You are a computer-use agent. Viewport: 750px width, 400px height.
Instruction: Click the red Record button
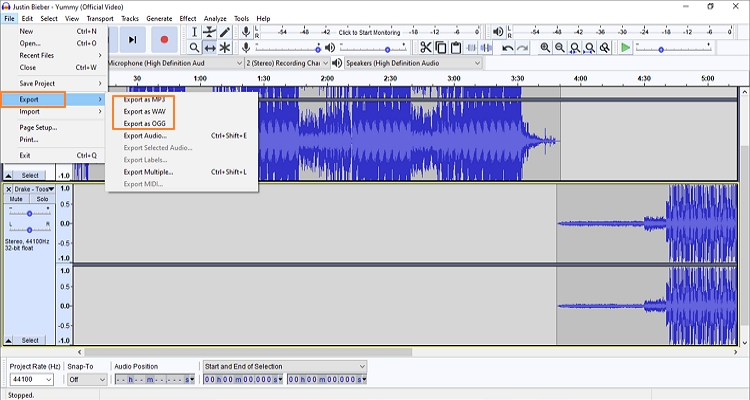[x=164, y=40]
